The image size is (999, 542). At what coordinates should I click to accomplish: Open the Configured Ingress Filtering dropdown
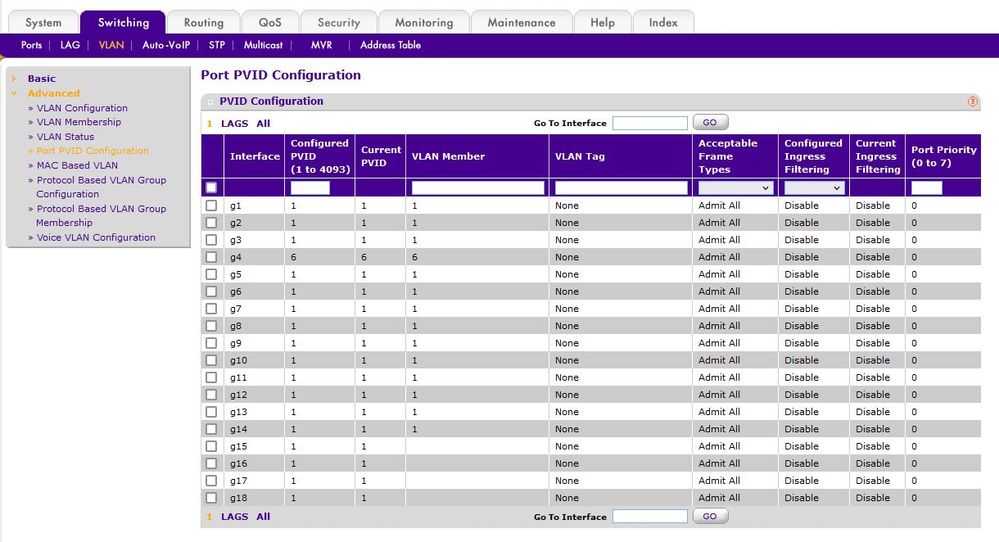(x=814, y=188)
